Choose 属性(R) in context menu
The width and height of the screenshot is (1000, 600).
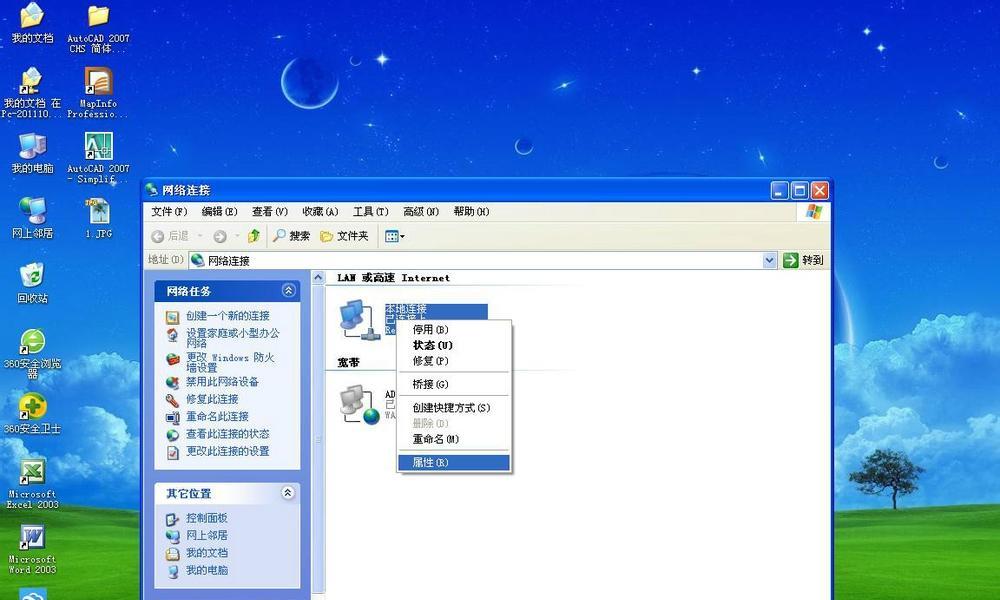coord(453,462)
